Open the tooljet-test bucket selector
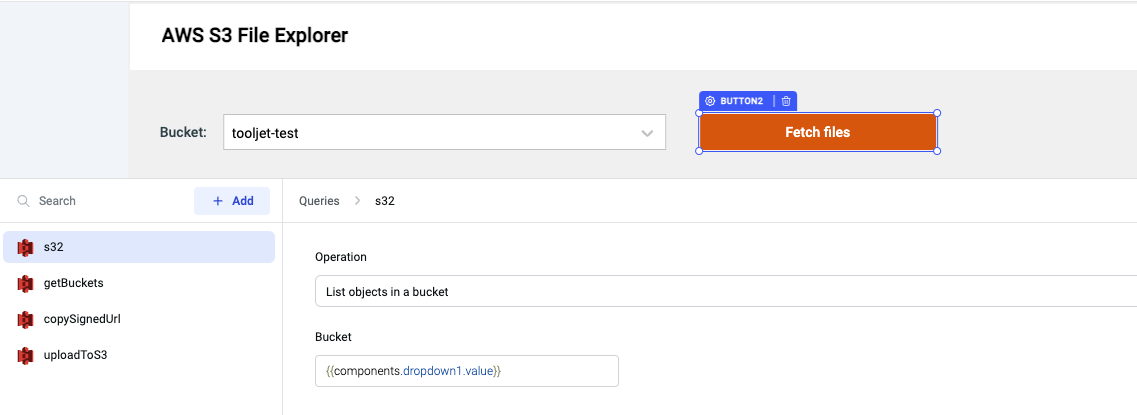Viewport: 1137px width, 415px height. click(430, 133)
